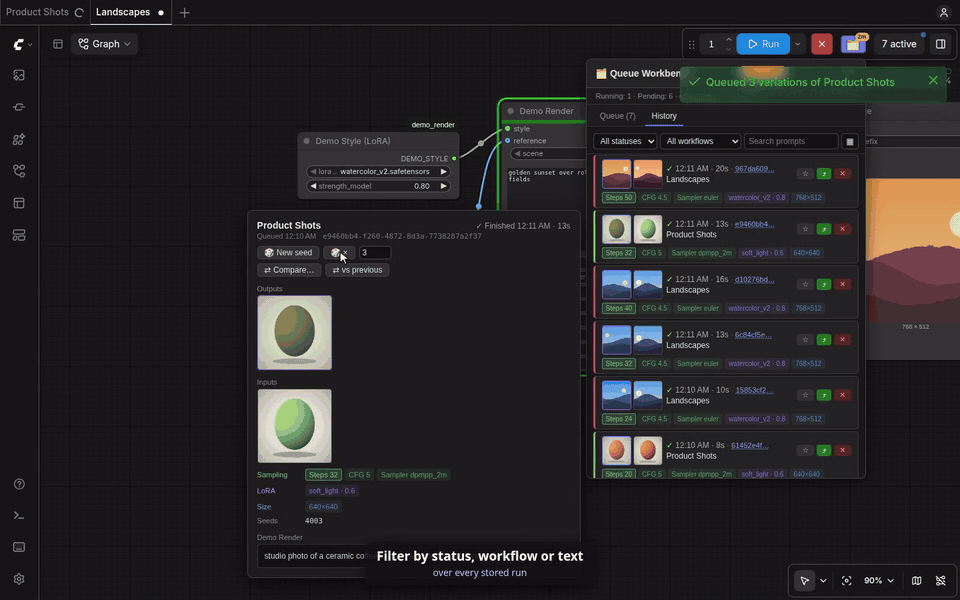Switch to the Queue (7) tab
960x600 pixels.
[617, 116]
